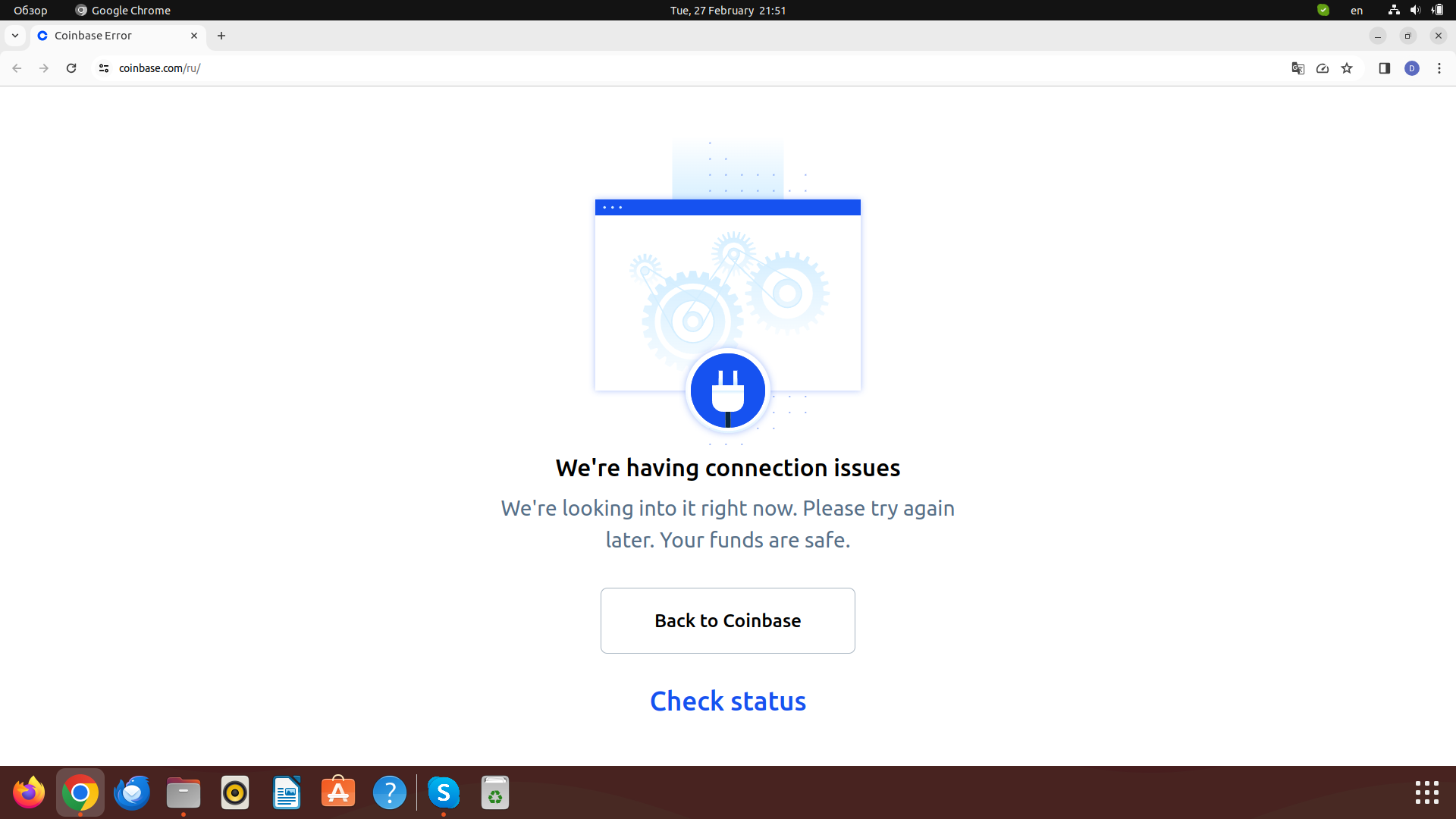Click the green checkmark tray indicator

[x=1323, y=10]
